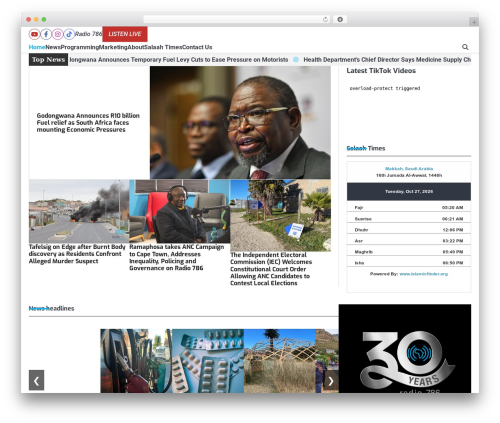Click the 30 Years Radio 786 banner
Screen dimensions: 500x423
(405, 349)
